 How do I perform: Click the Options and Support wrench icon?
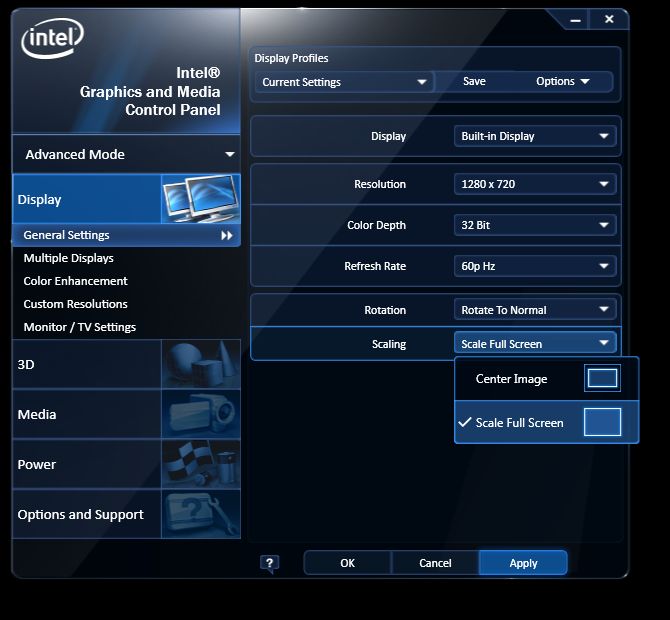[x=201, y=514]
